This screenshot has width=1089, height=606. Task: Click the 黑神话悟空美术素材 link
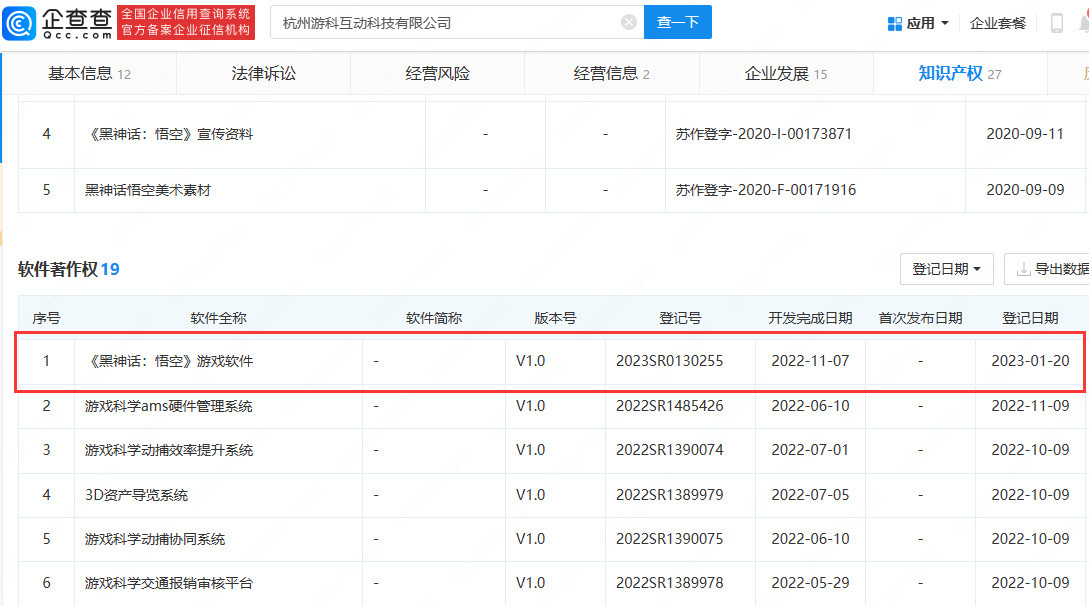pyautogui.click(x=147, y=190)
